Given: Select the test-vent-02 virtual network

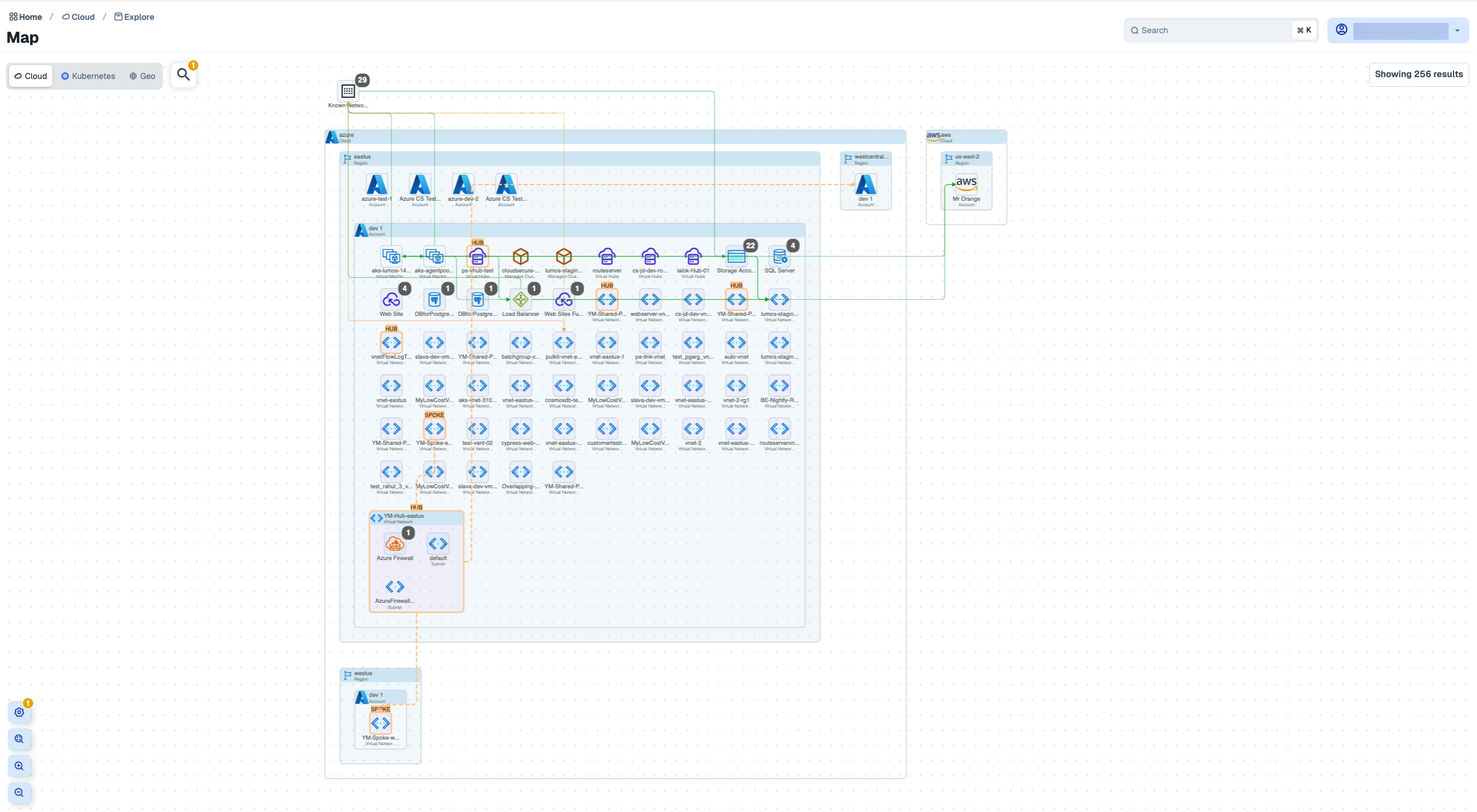Looking at the screenshot, I should [478, 429].
